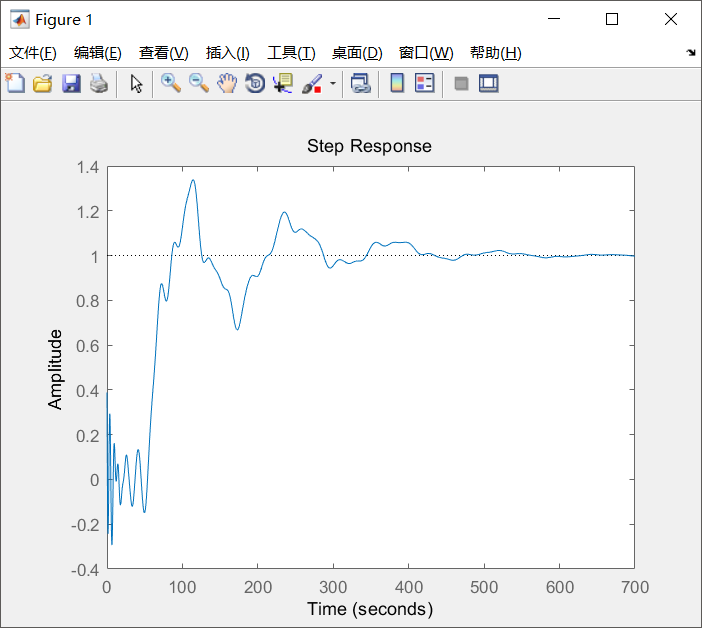Select the Brush data tool

point(312,83)
